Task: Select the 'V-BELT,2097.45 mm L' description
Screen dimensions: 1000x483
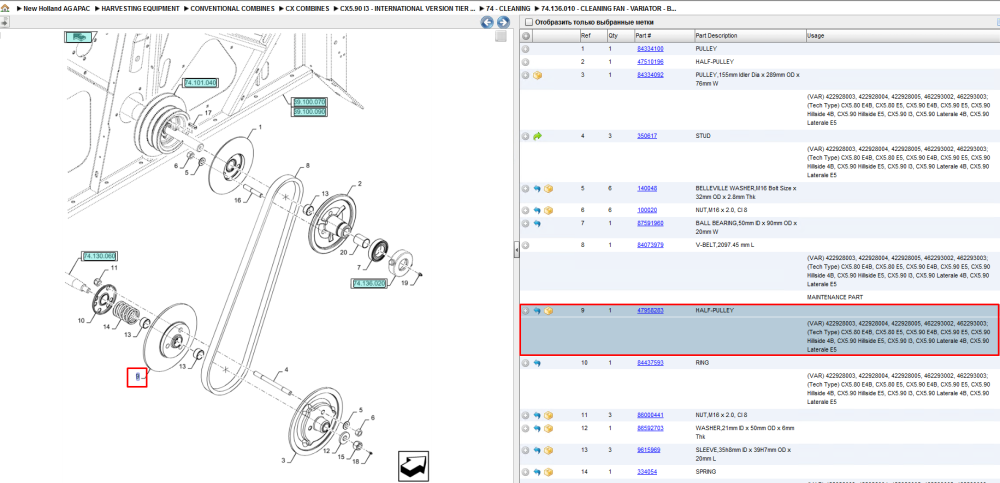Action: (724, 245)
